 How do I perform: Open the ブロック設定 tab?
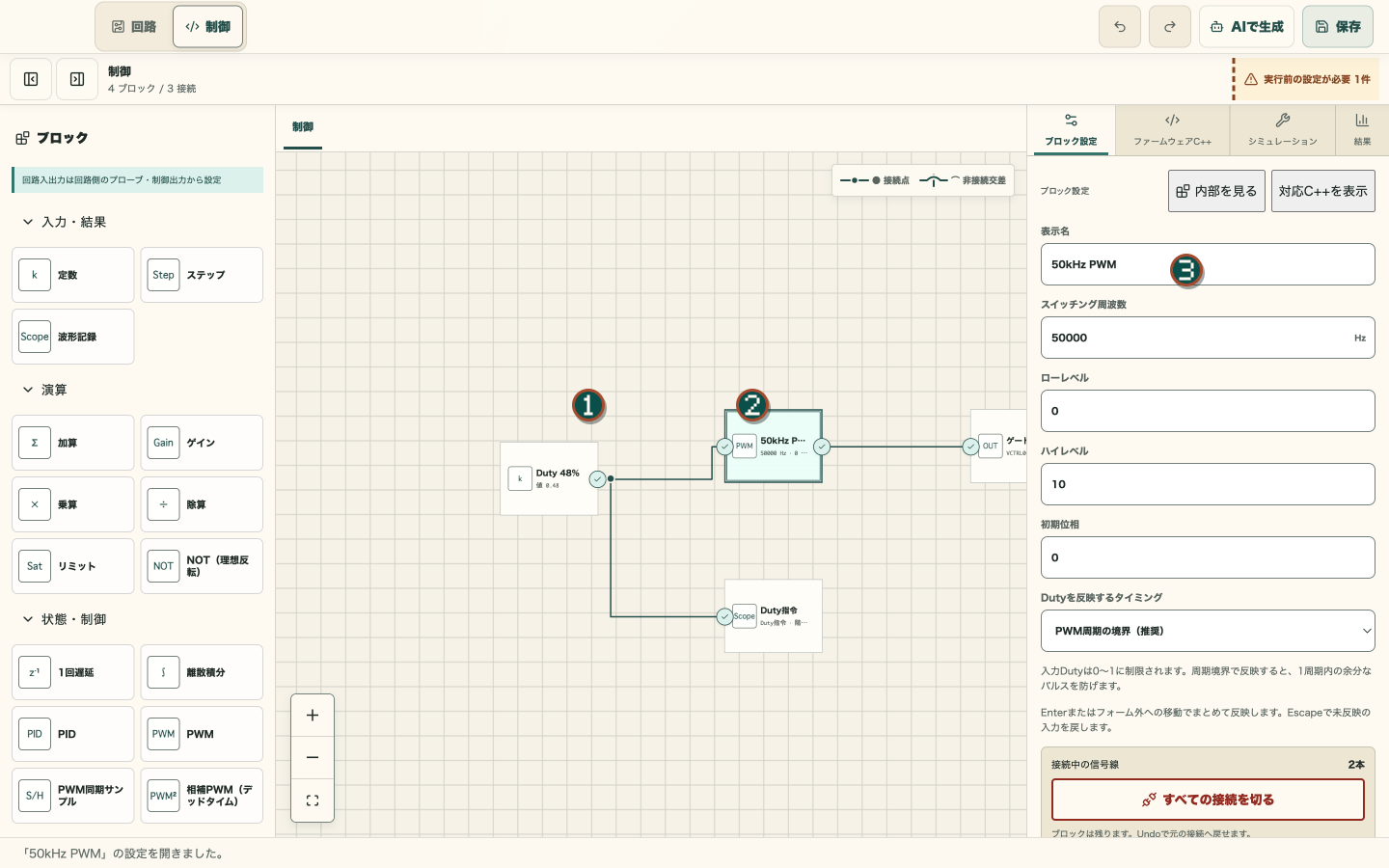coord(1071,129)
